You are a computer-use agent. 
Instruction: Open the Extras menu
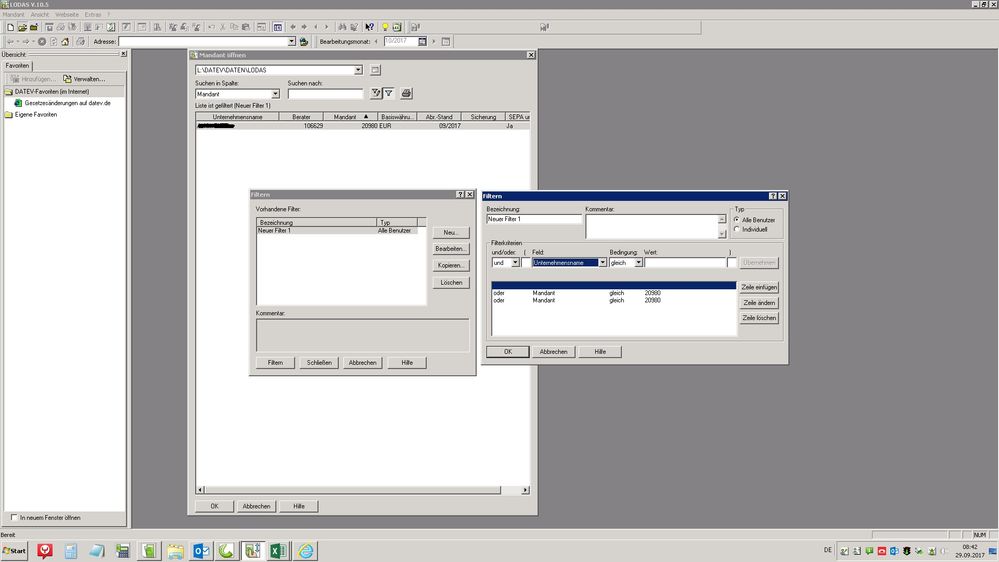click(93, 14)
